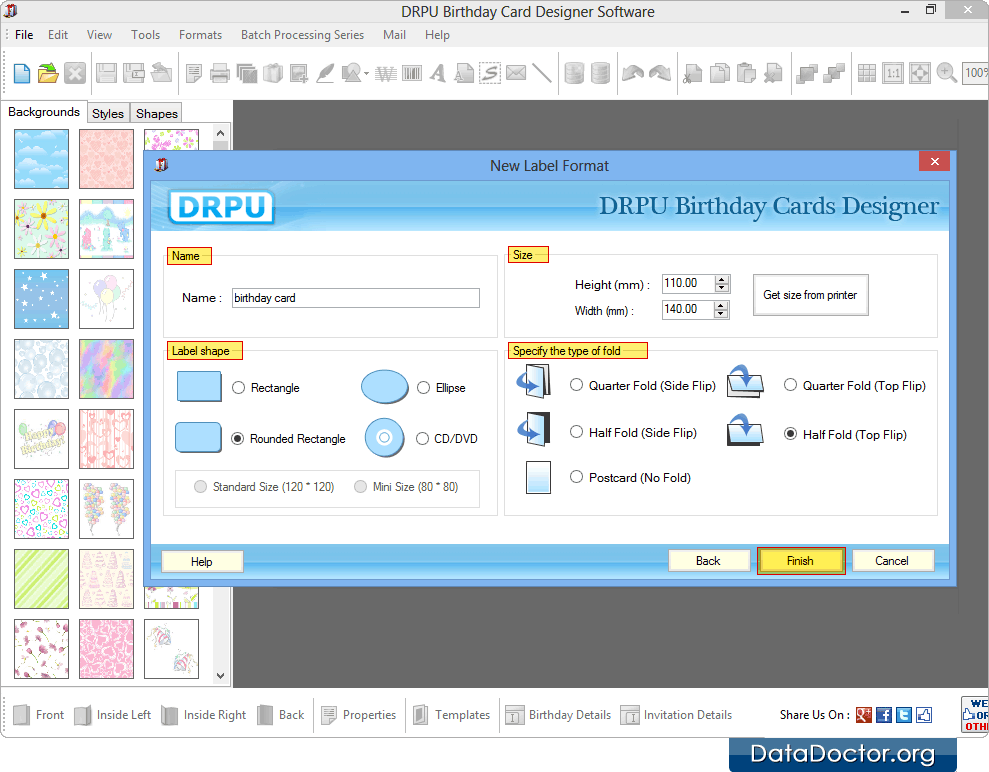Open the shapes tool dropdown arrow

pyautogui.click(x=366, y=74)
